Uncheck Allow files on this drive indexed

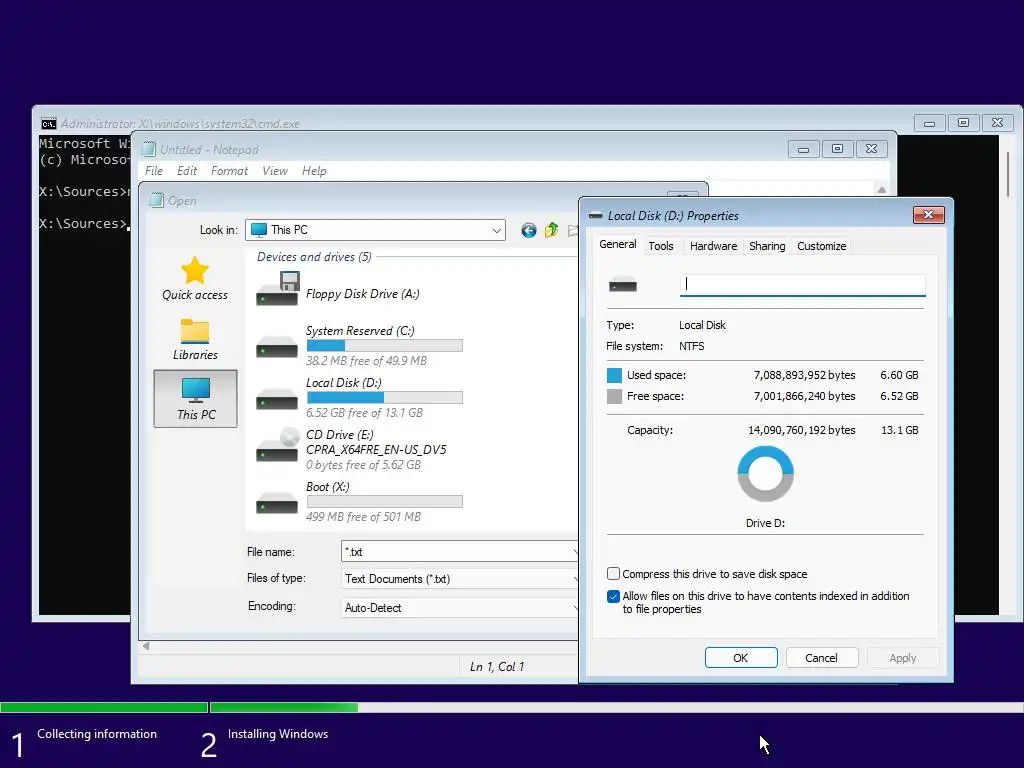point(613,596)
